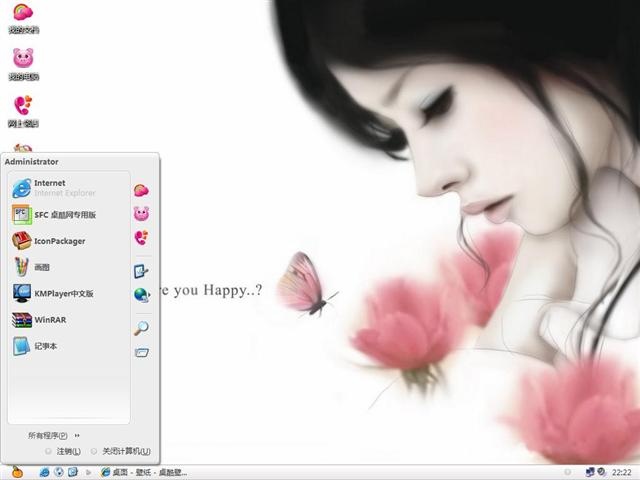This screenshot has width=640, height=480.
Task: Launch IconPackager from the start menu
Action: pos(49,241)
